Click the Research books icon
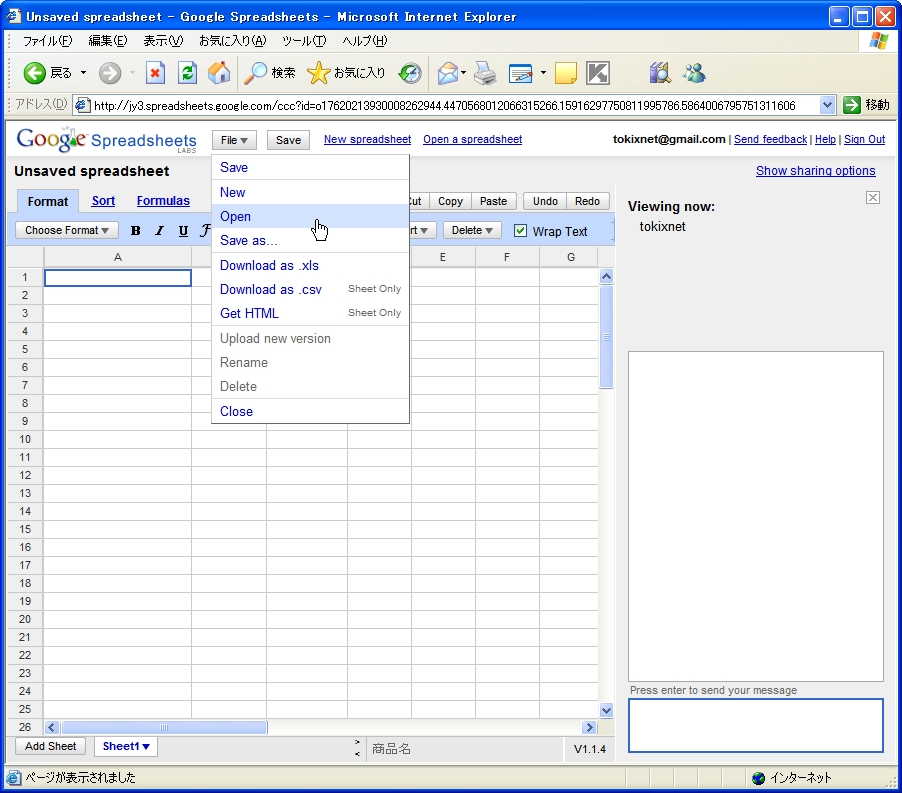902x793 pixels. [660, 73]
